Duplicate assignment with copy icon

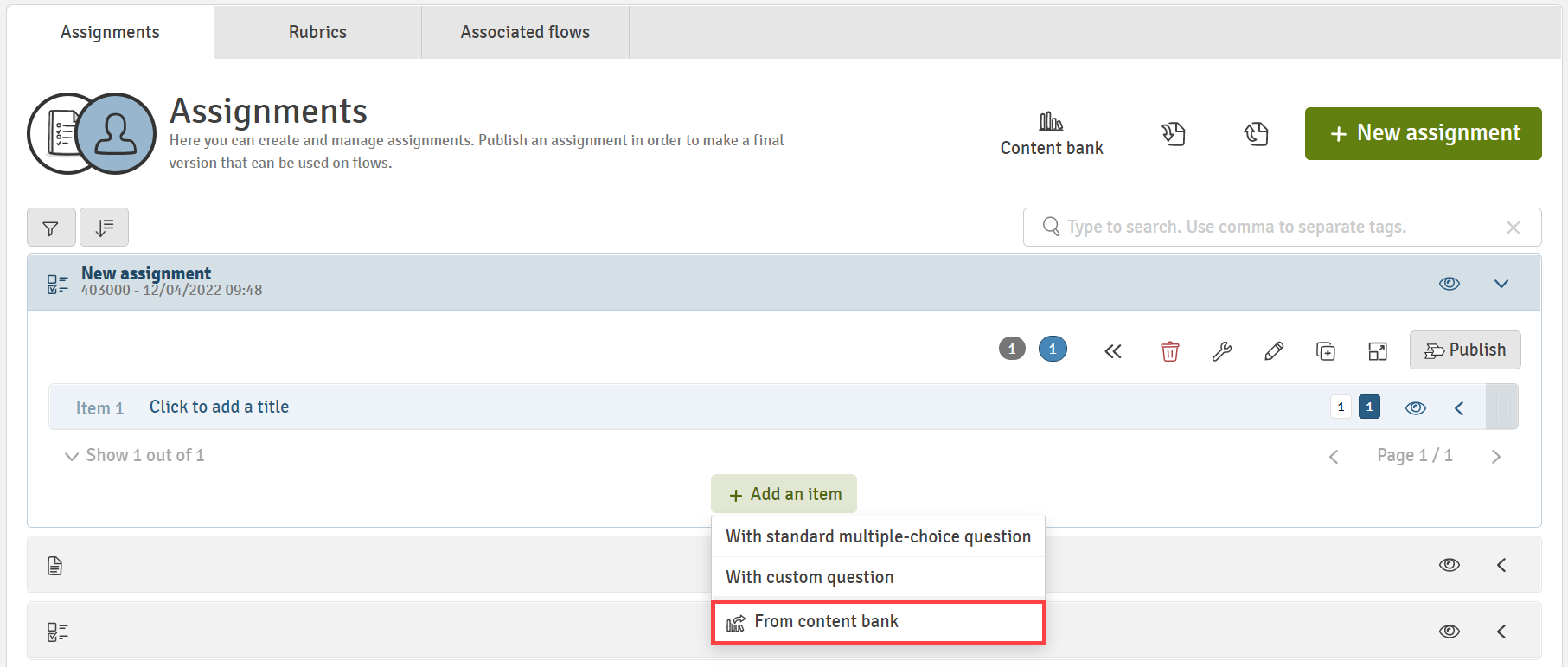click(1325, 350)
